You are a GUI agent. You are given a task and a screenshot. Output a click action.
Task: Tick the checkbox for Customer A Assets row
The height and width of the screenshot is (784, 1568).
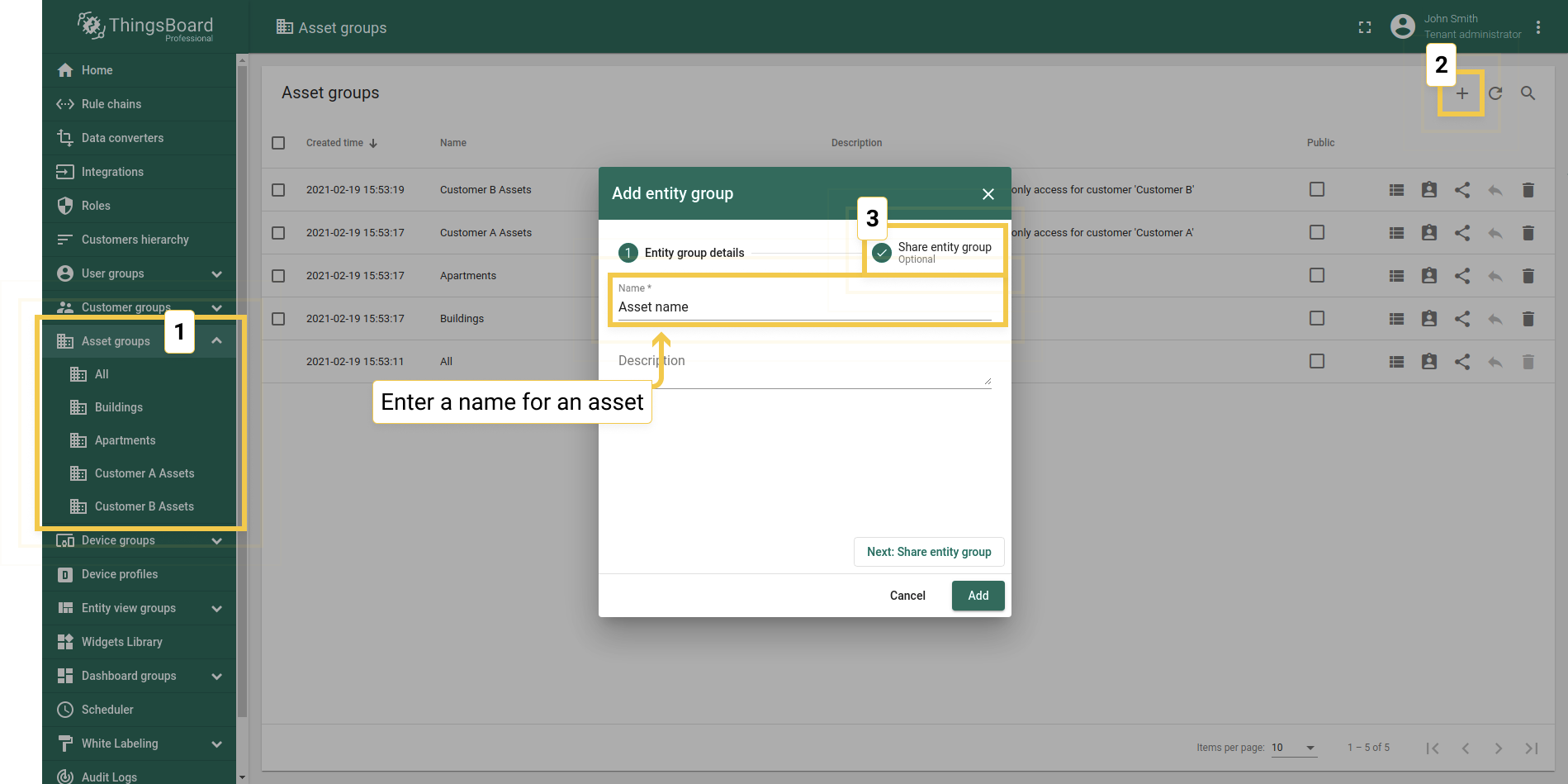click(278, 233)
